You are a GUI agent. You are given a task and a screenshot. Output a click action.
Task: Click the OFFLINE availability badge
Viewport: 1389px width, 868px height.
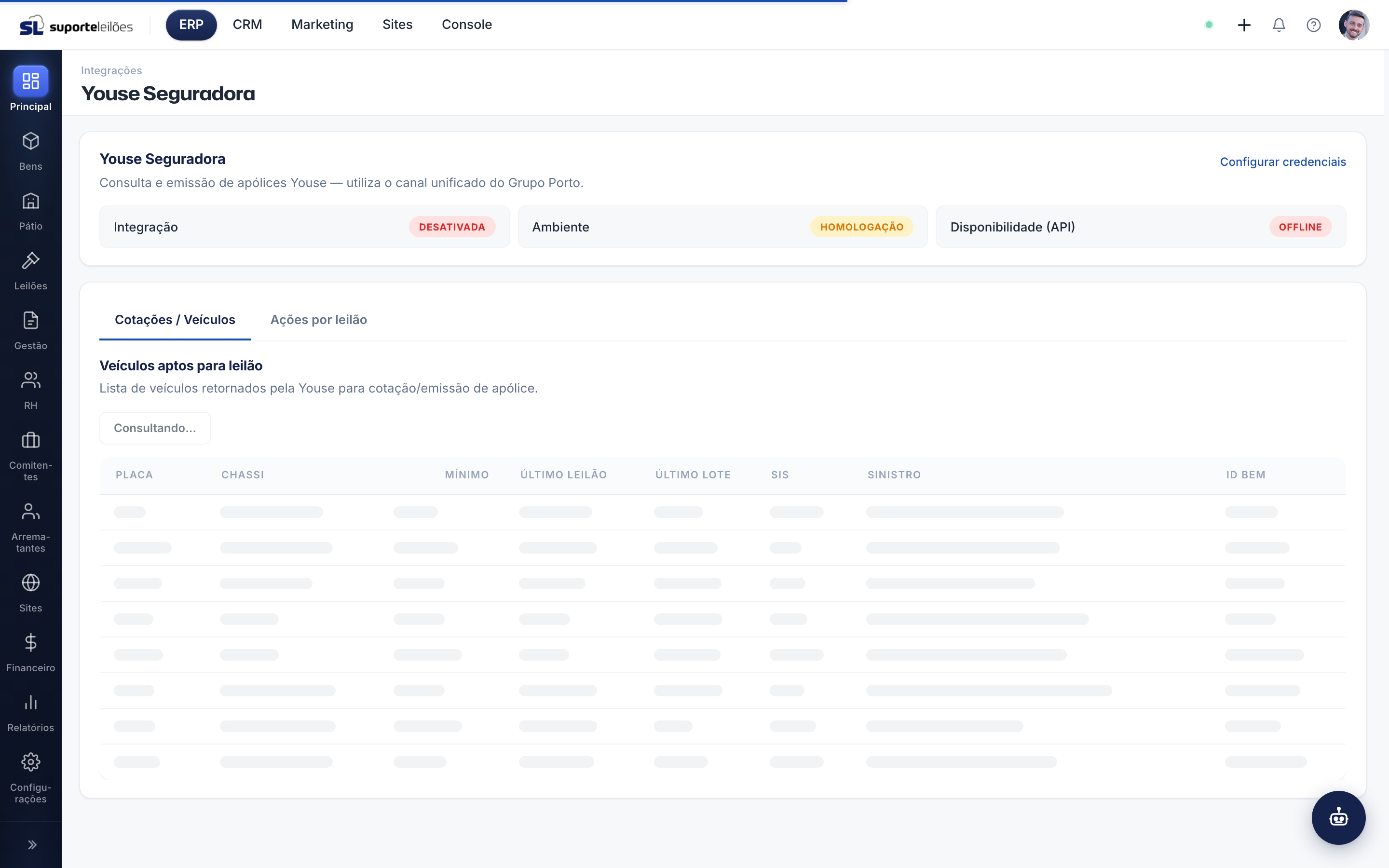click(x=1300, y=227)
